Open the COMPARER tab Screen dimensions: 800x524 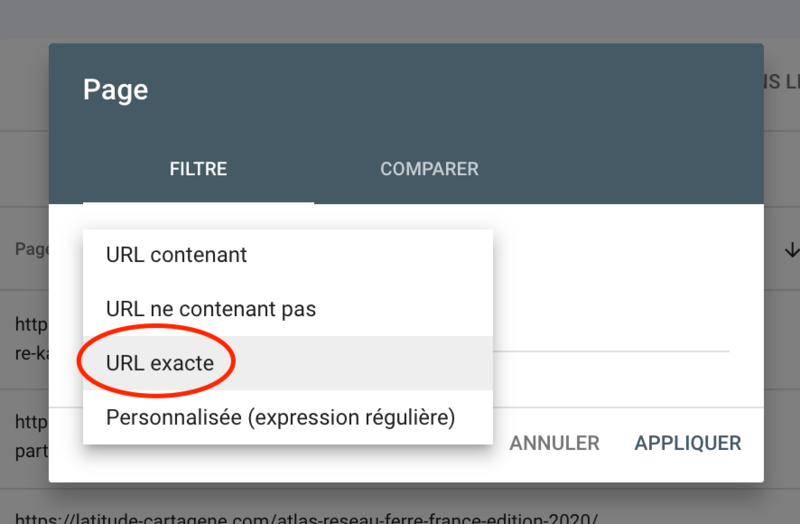click(429, 169)
